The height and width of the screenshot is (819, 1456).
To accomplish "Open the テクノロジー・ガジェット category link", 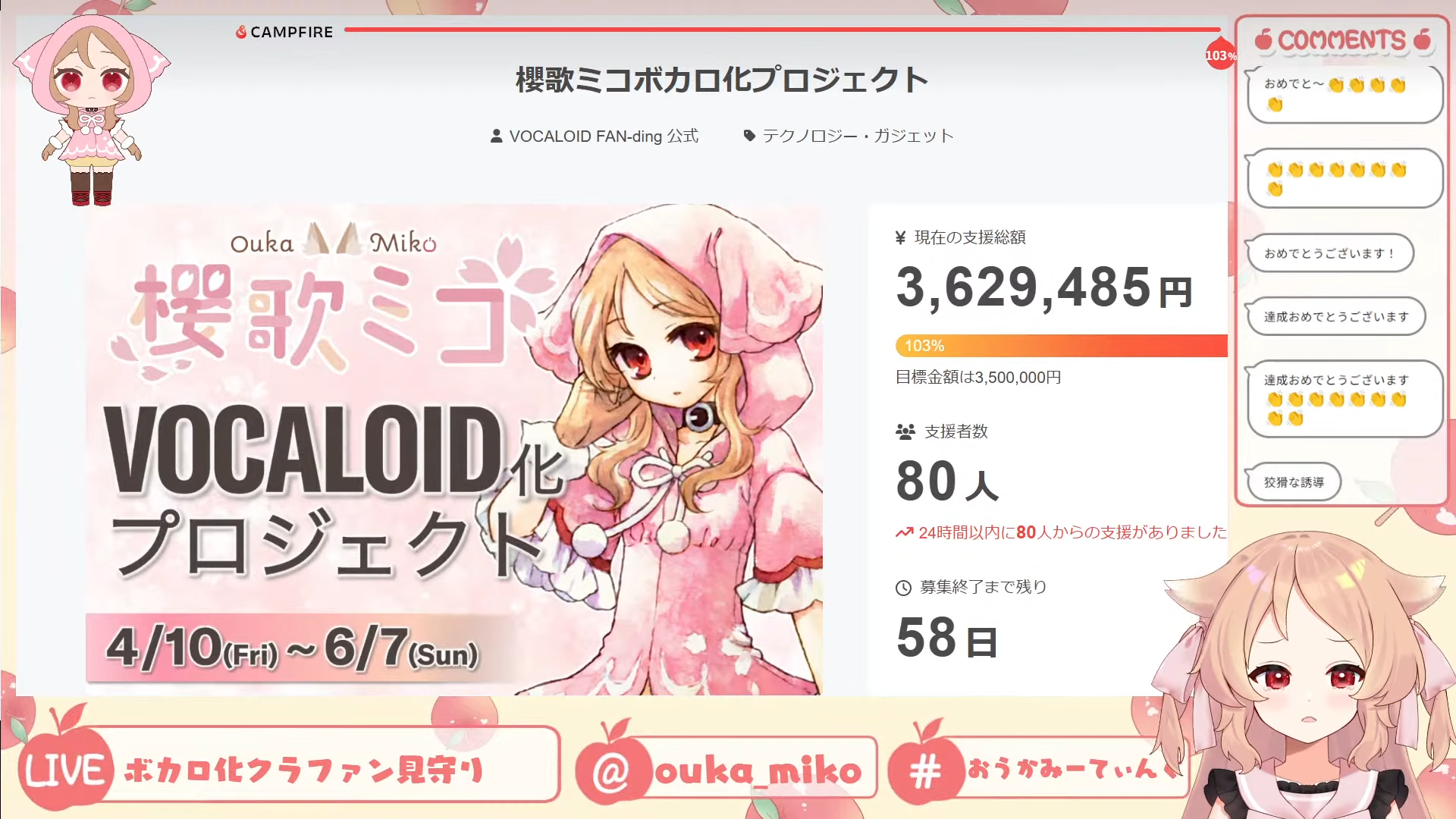I will tap(858, 136).
